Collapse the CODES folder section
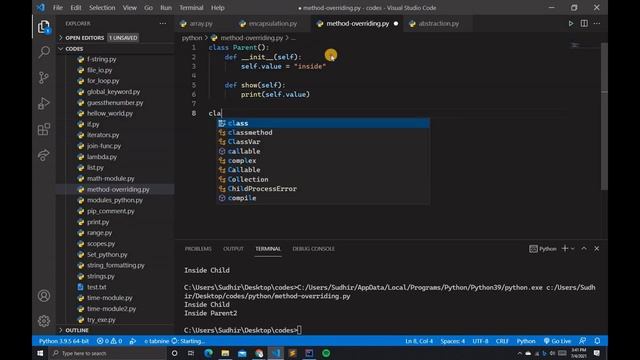This screenshot has width=640, height=360. click(x=74, y=49)
